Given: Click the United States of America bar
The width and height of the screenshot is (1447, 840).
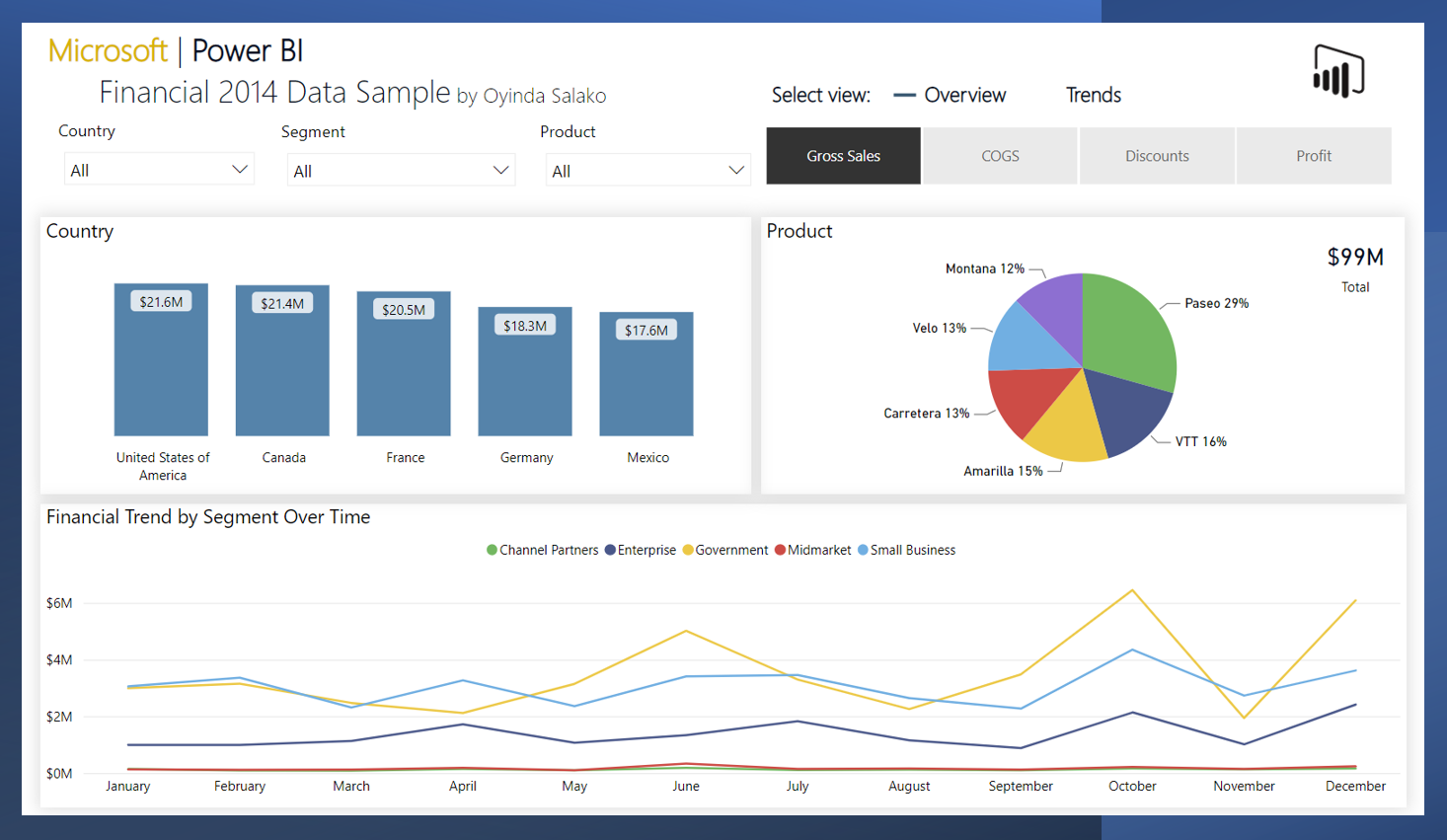Looking at the screenshot, I should 161,360.
